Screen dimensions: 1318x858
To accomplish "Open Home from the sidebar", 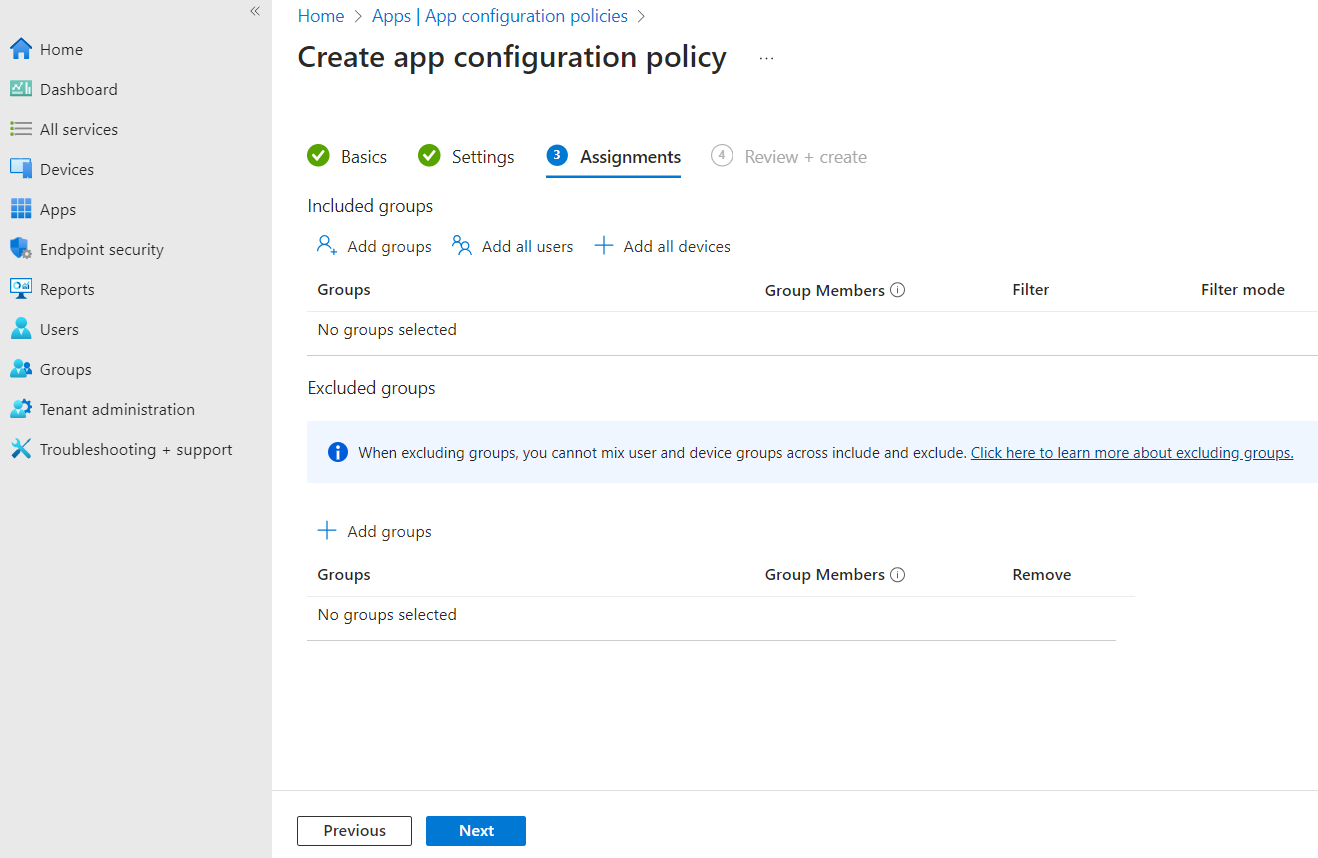I will coord(61,49).
